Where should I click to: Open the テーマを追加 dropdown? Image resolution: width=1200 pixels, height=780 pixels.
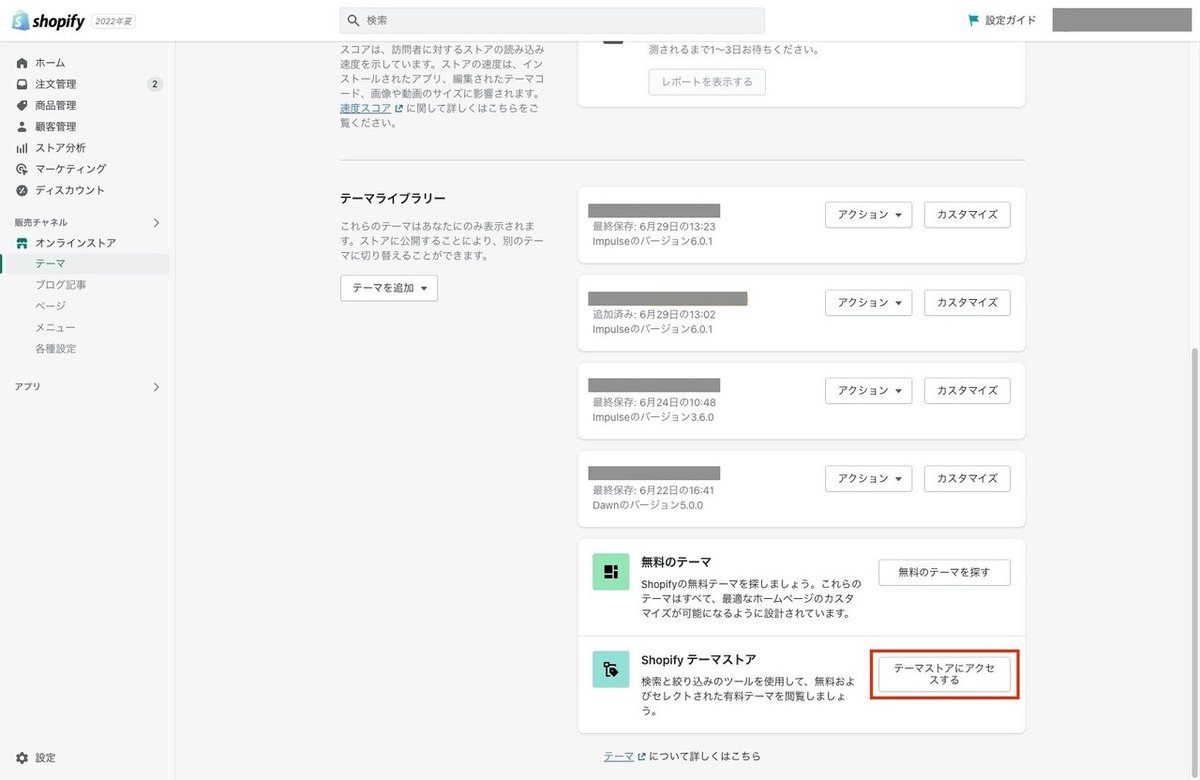[x=389, y=288]
